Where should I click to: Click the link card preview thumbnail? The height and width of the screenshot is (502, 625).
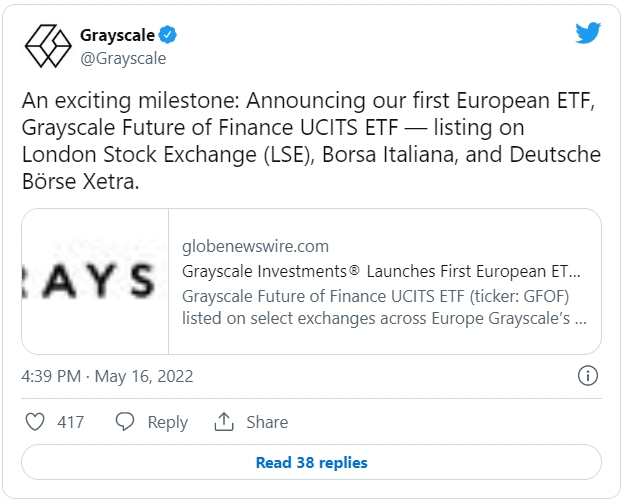tap(95, 281)
